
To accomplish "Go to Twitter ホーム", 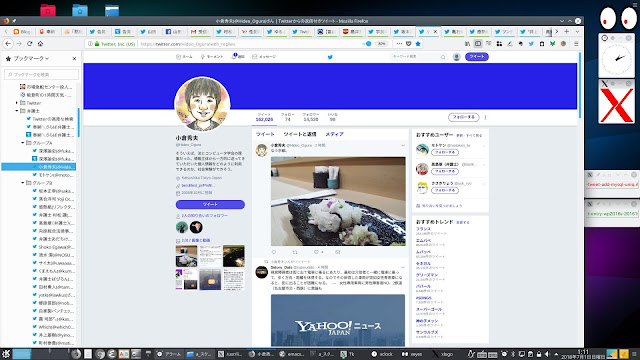I will click(184, 57).
